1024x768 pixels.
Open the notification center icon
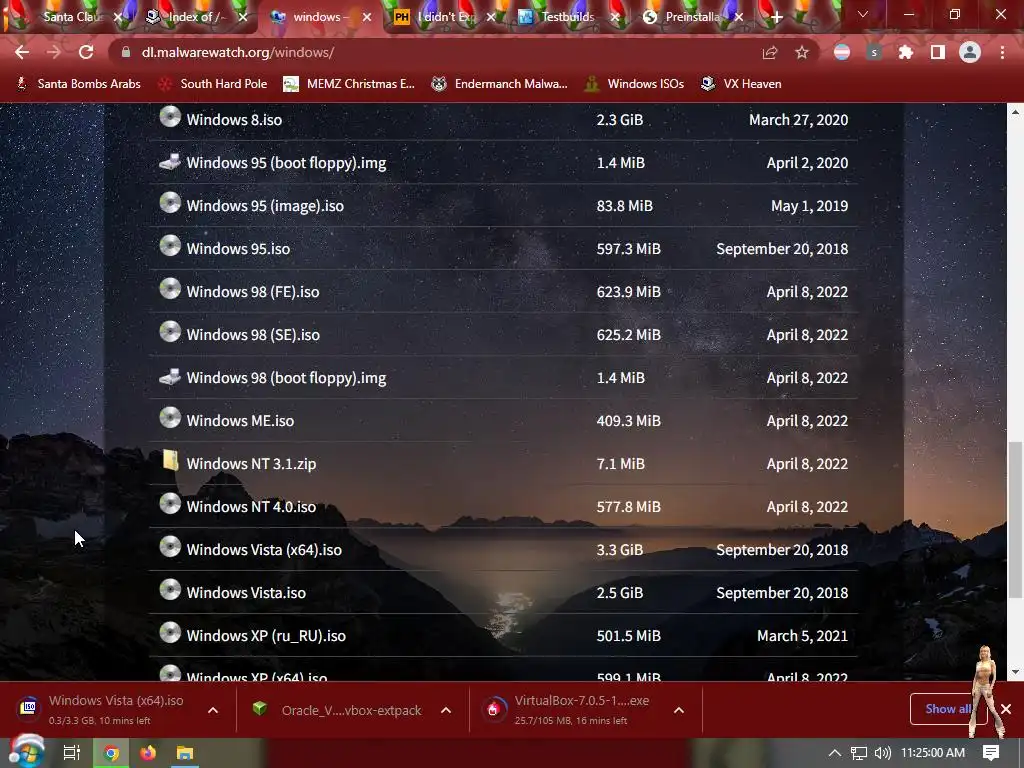pos(991,753)
